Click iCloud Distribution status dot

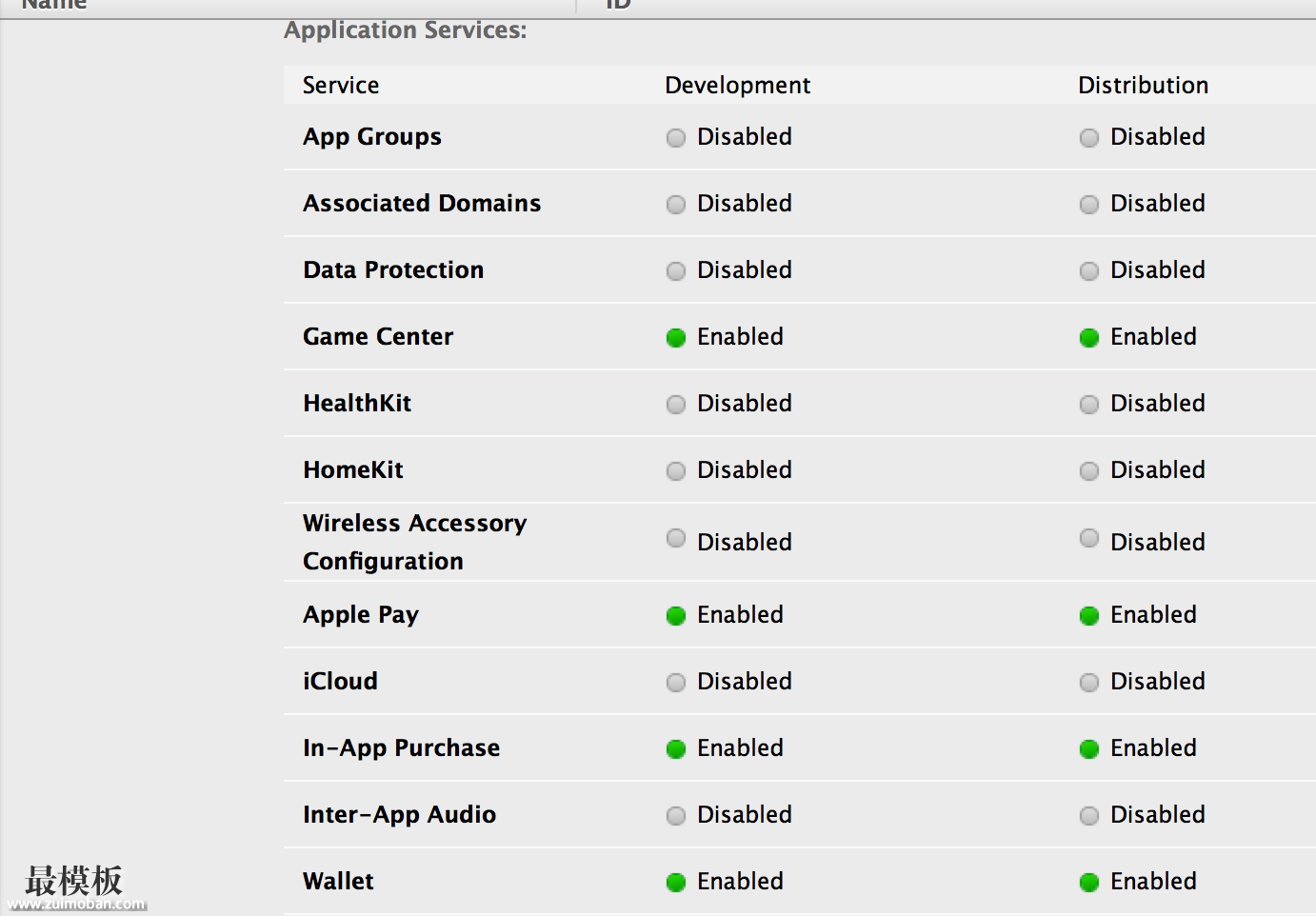(x=1089, y=683)
